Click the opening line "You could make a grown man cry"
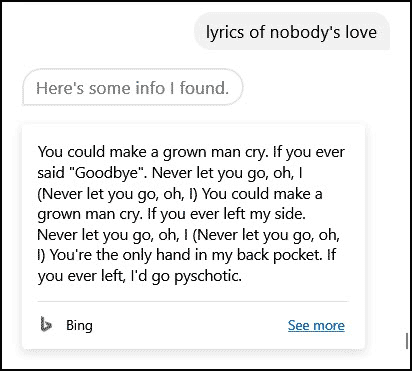Screen dimensions: 412x371 (x=151, y=152)
